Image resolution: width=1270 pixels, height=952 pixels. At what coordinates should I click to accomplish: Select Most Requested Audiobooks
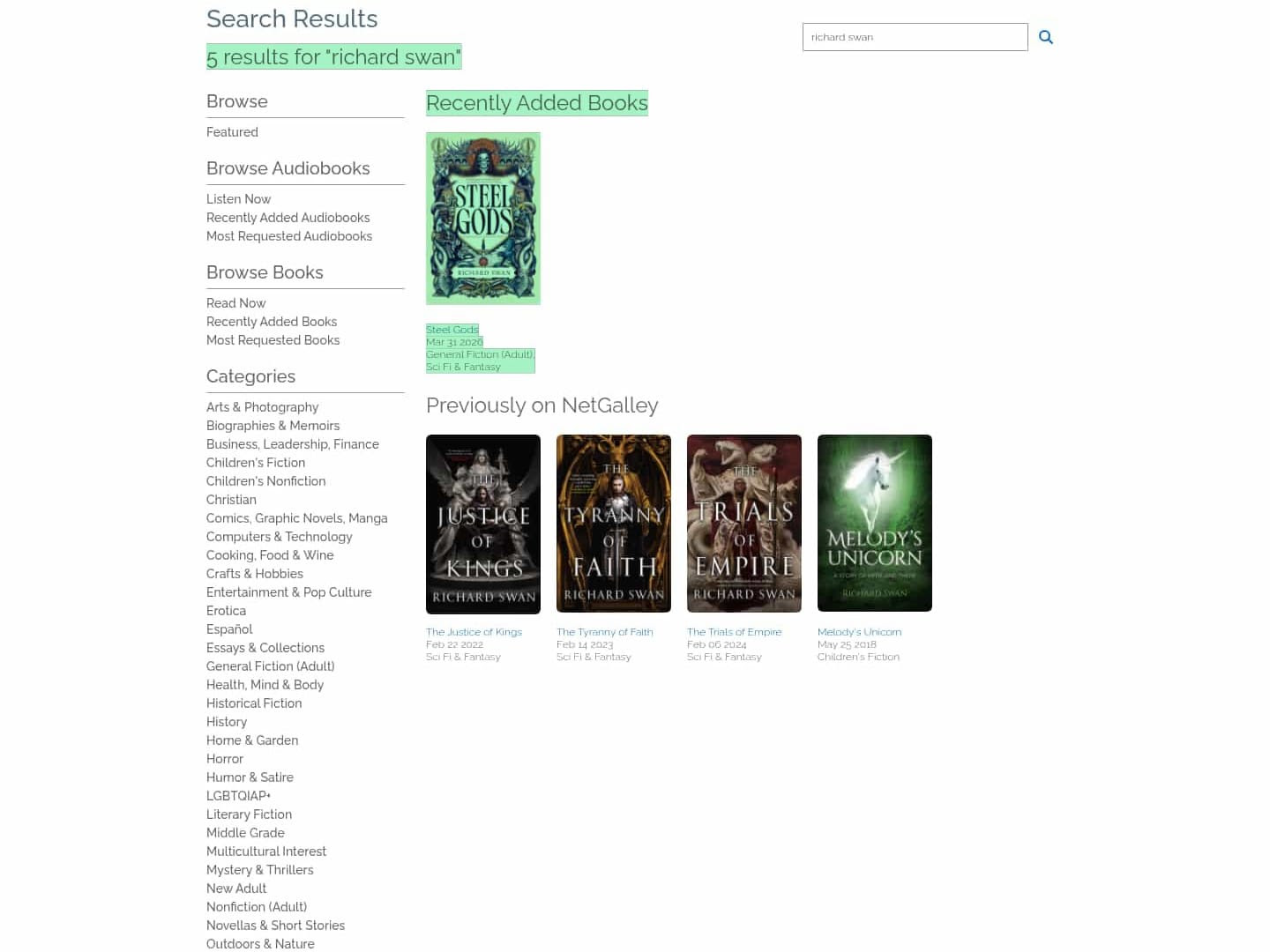tap(289, 236)
